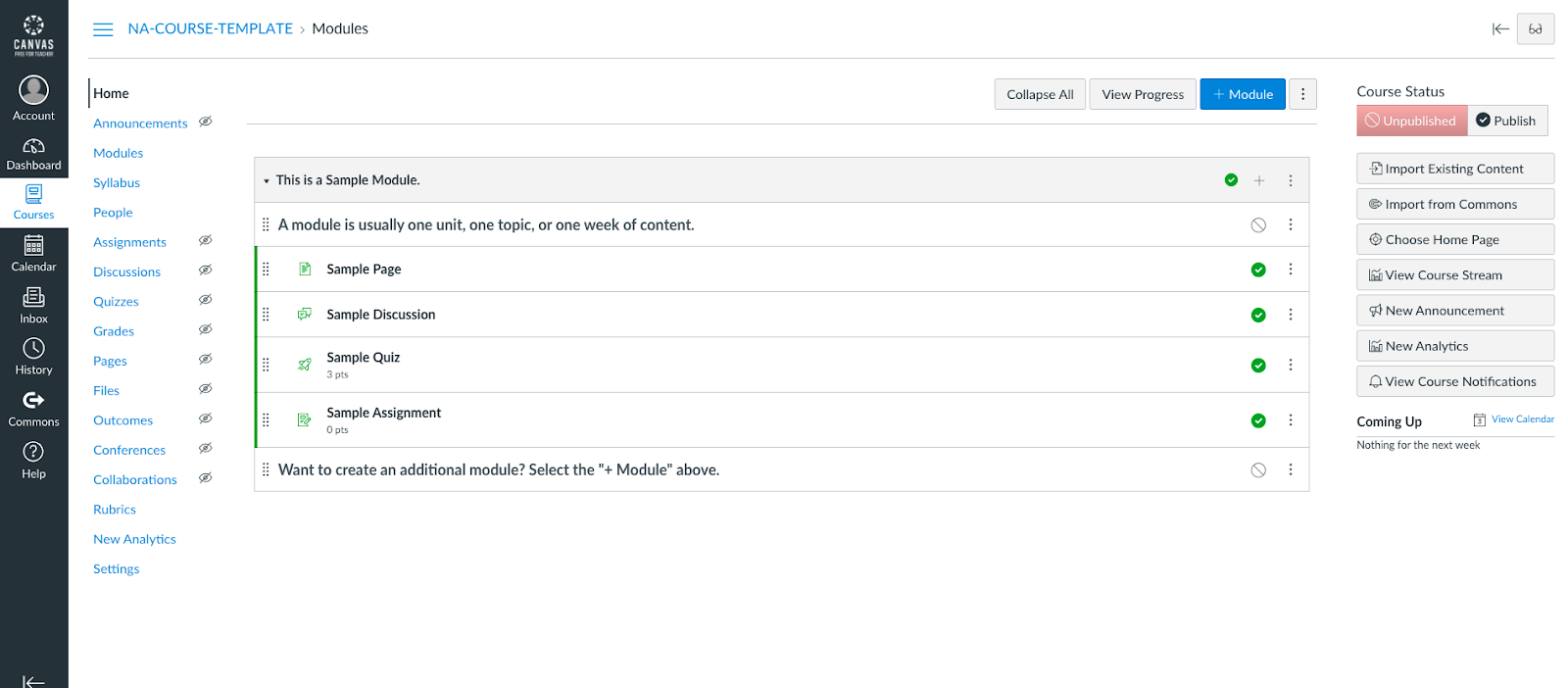
Task: Open the Inbox icon
Action: tap(33, 305)
